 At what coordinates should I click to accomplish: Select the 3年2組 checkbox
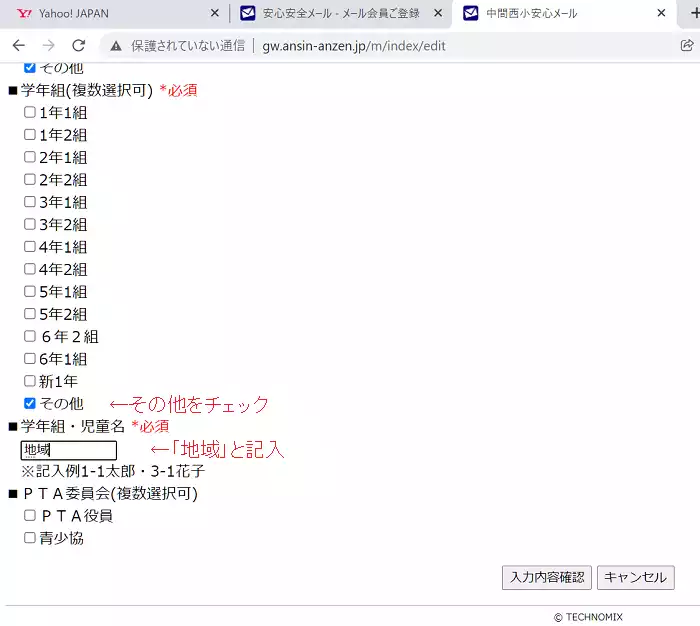click(x=30, y=224)
